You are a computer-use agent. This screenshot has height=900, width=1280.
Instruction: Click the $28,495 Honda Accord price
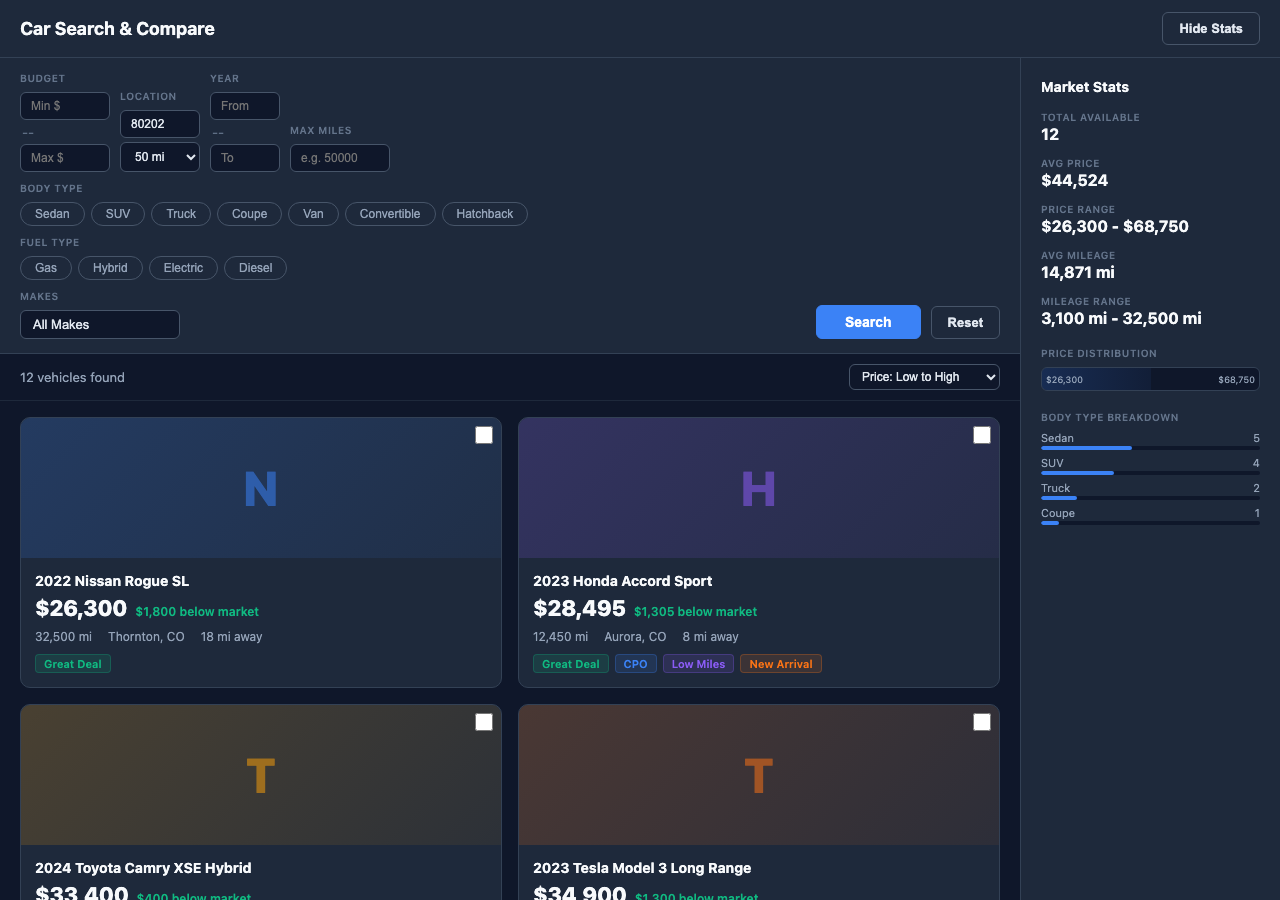pyautogui.click(x=579, y=608)
